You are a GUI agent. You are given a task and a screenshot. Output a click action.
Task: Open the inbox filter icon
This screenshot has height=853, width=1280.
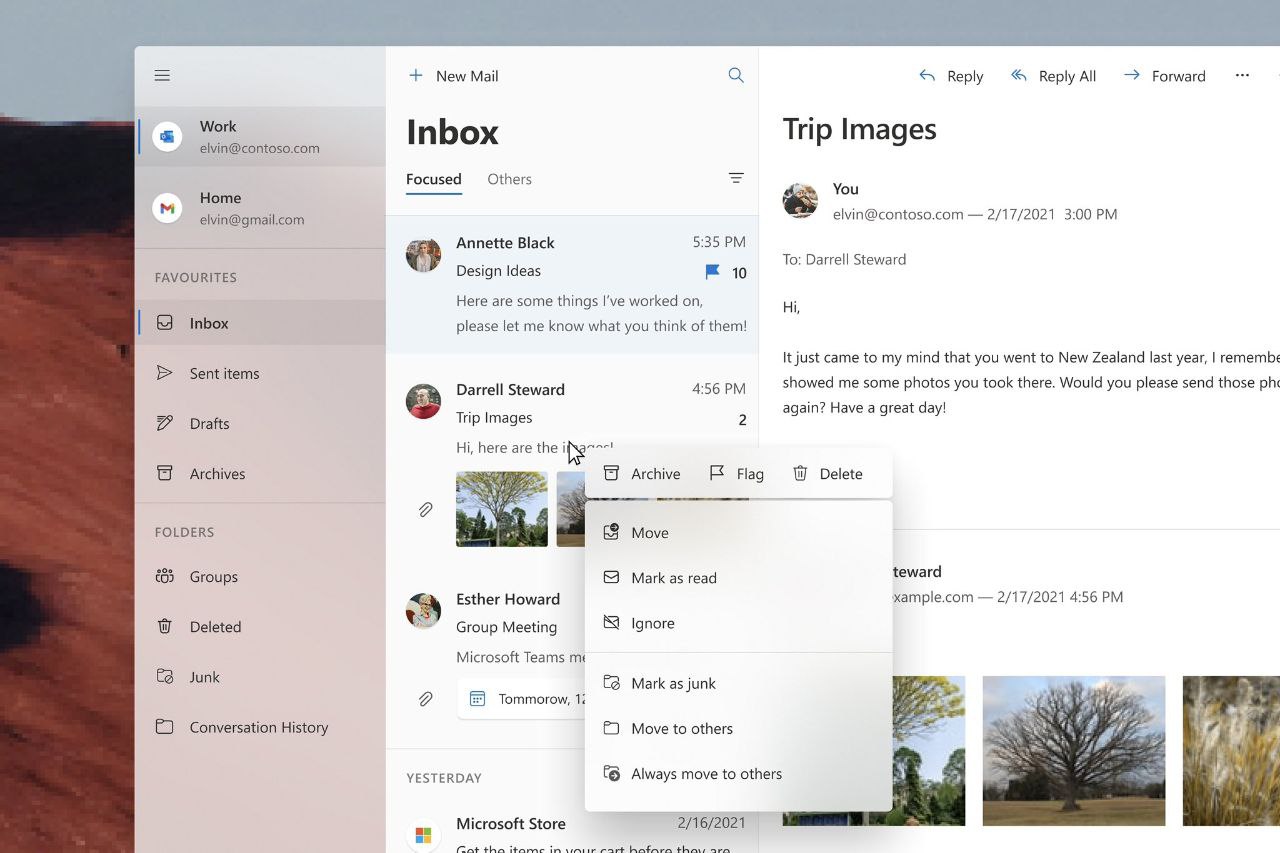pos(736,178)
